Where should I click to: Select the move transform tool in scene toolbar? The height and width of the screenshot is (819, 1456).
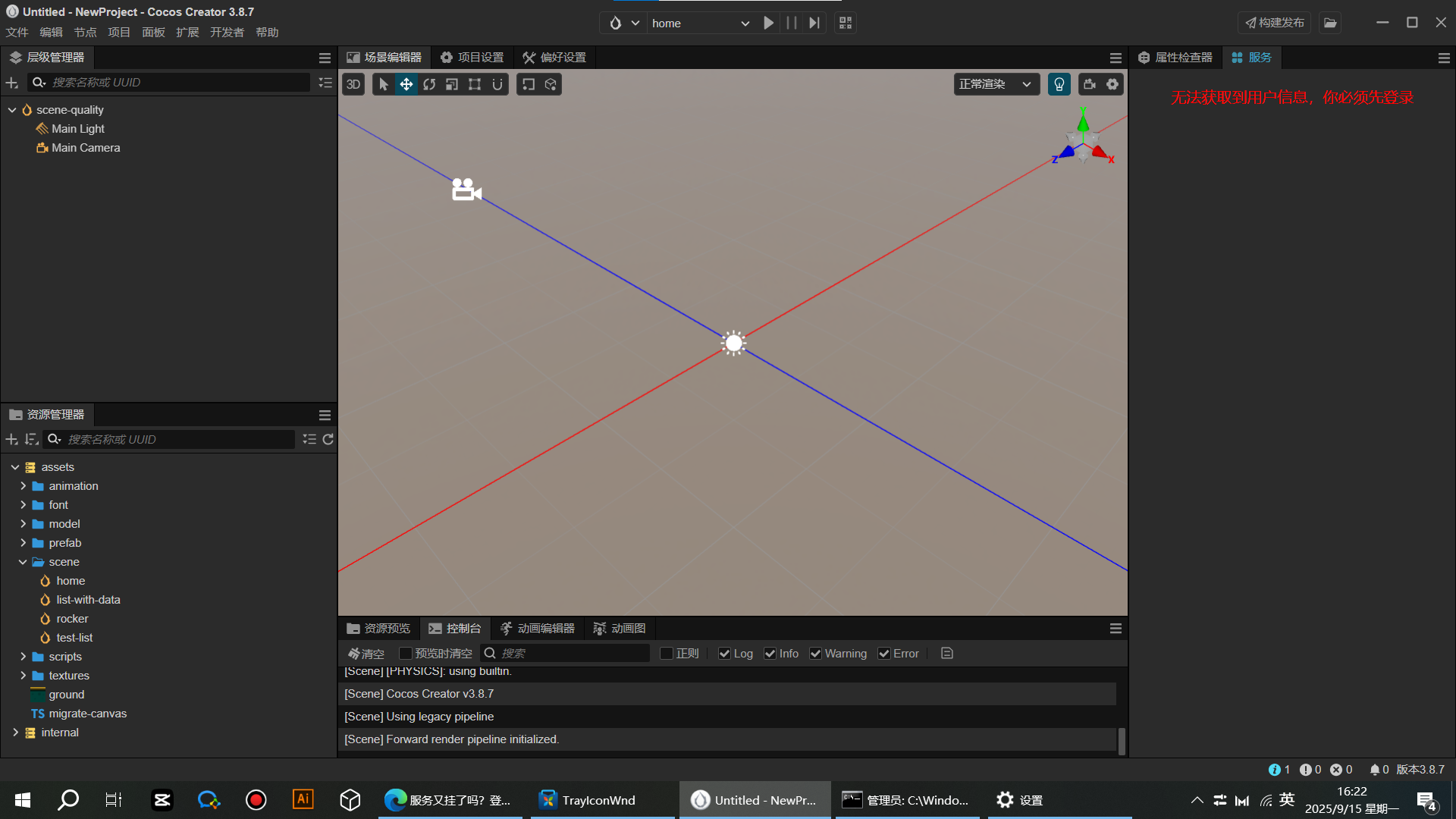pos(406,84)
